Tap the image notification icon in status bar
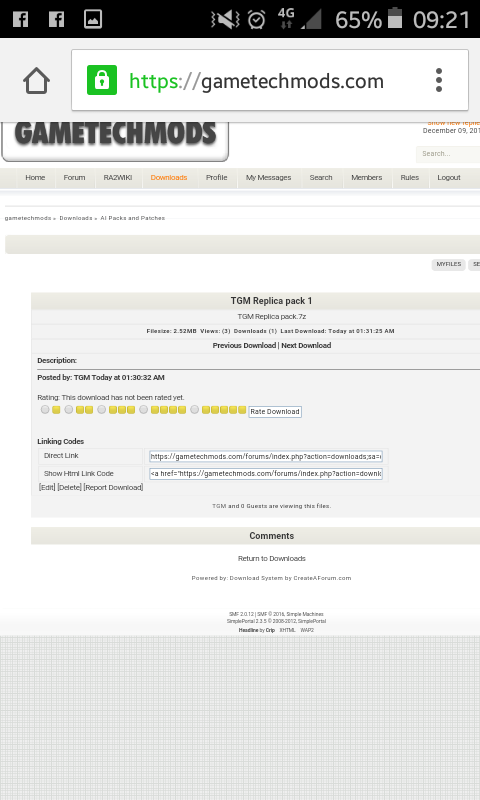The width and height of the screenshot is (480, 800). [93, 19]
